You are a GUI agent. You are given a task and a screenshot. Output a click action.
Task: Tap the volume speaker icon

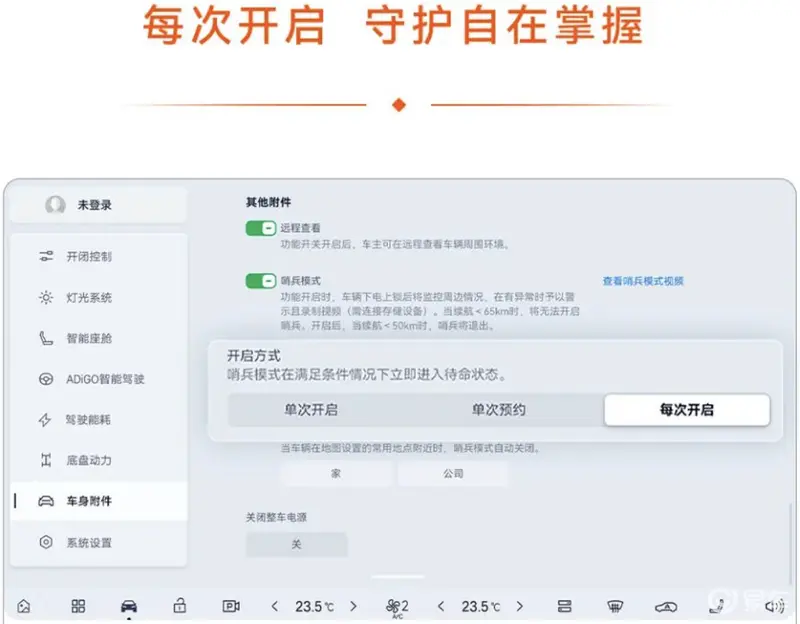773,606
